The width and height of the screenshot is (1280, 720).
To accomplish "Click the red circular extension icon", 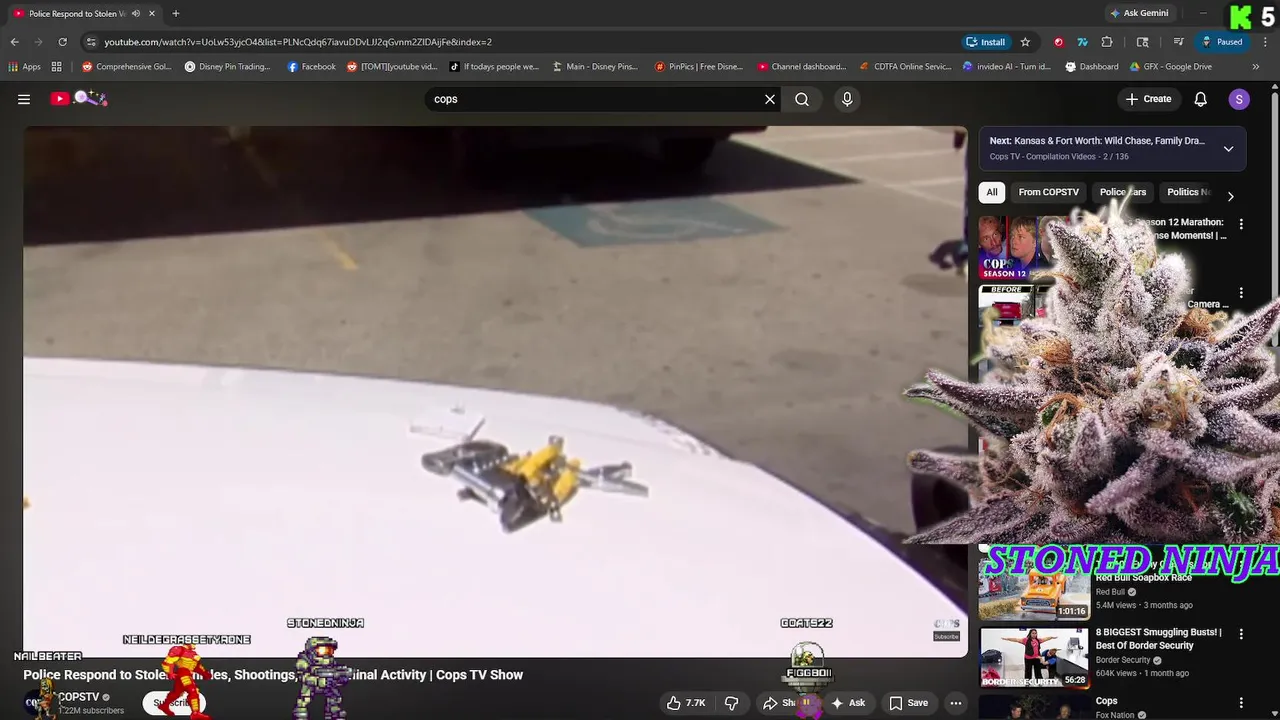I will tap(1058, 42).
